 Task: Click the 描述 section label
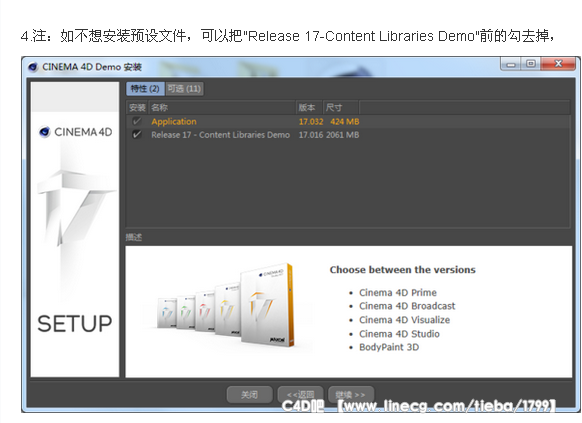[x=134, y=237]
